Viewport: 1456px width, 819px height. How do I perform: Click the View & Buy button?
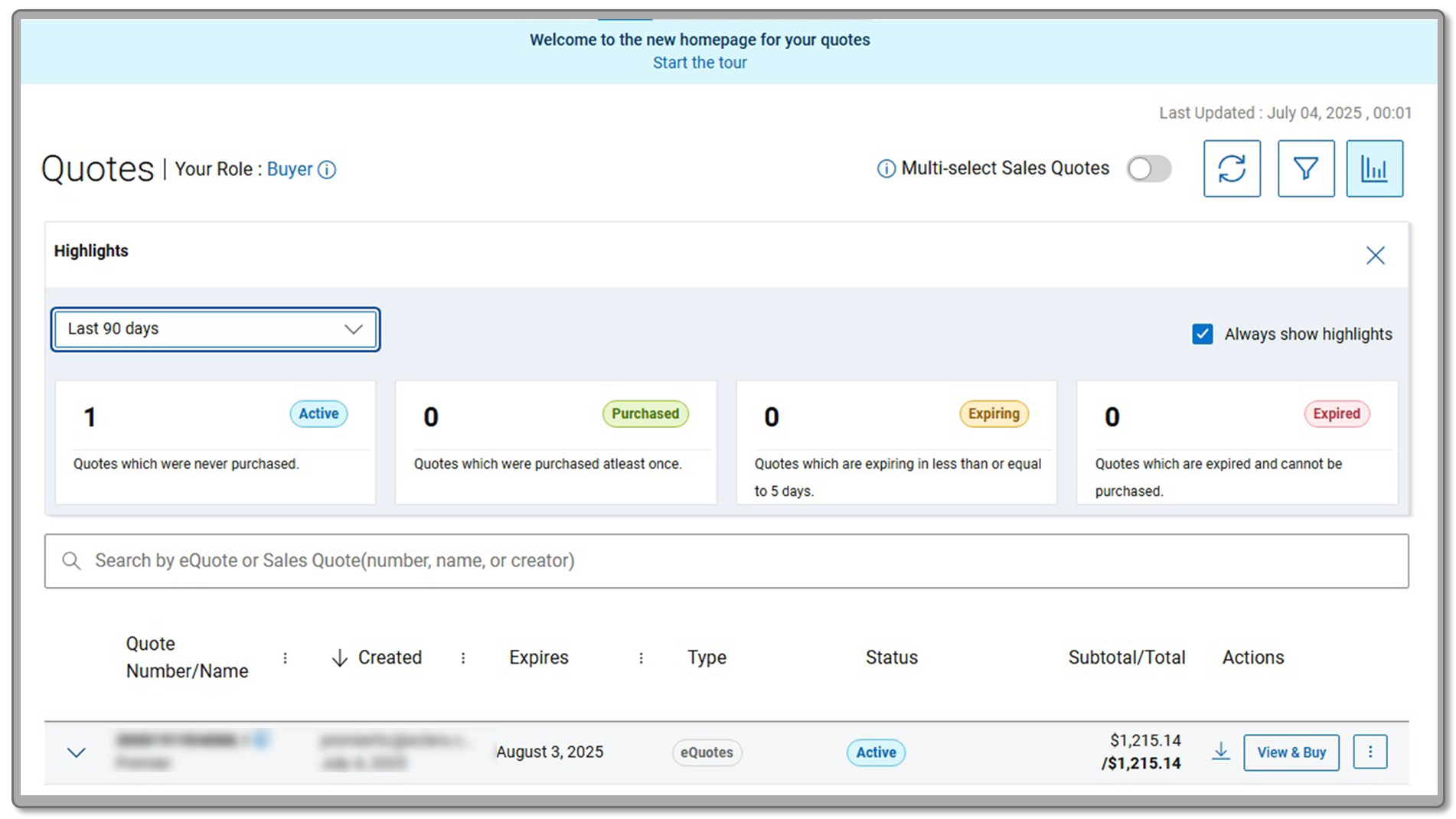point(1291,752)
